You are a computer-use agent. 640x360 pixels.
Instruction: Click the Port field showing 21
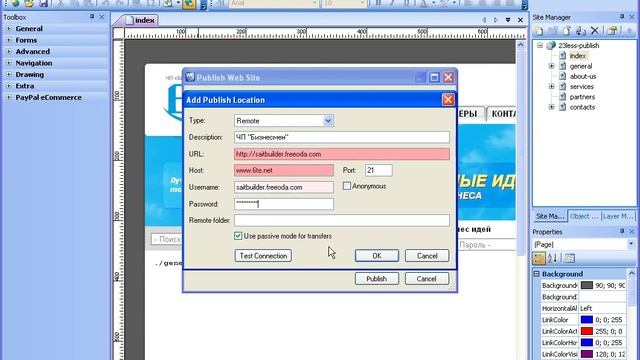coord(378,170)
